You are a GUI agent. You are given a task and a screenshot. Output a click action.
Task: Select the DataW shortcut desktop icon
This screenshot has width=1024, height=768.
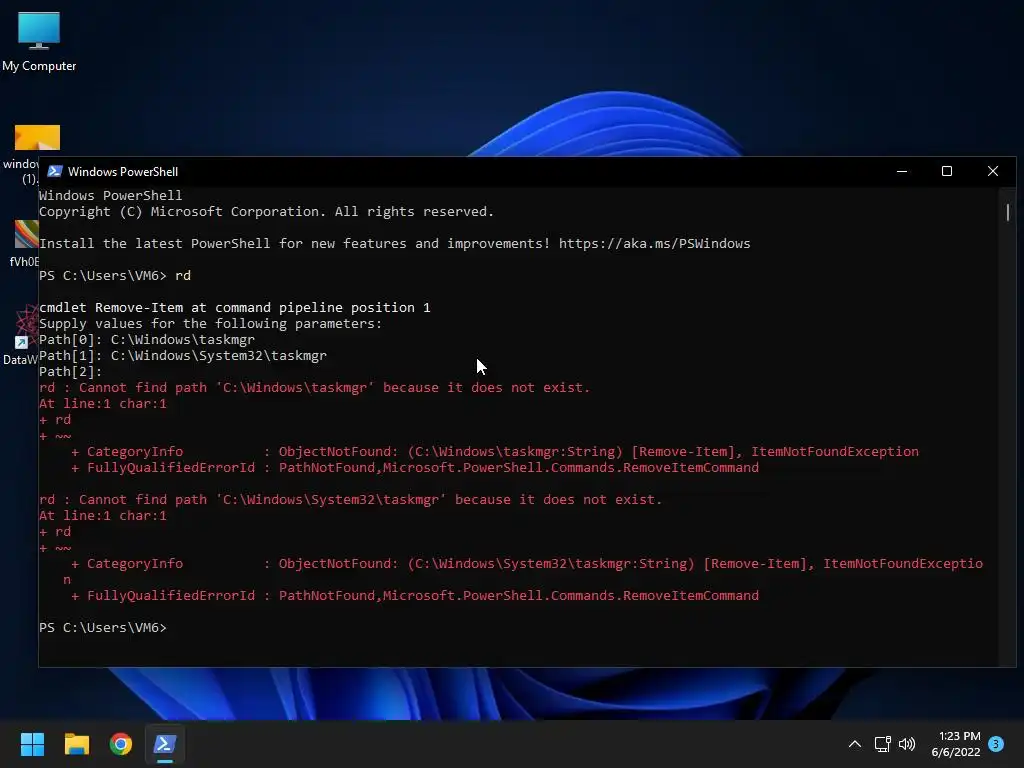click(21, 334)
